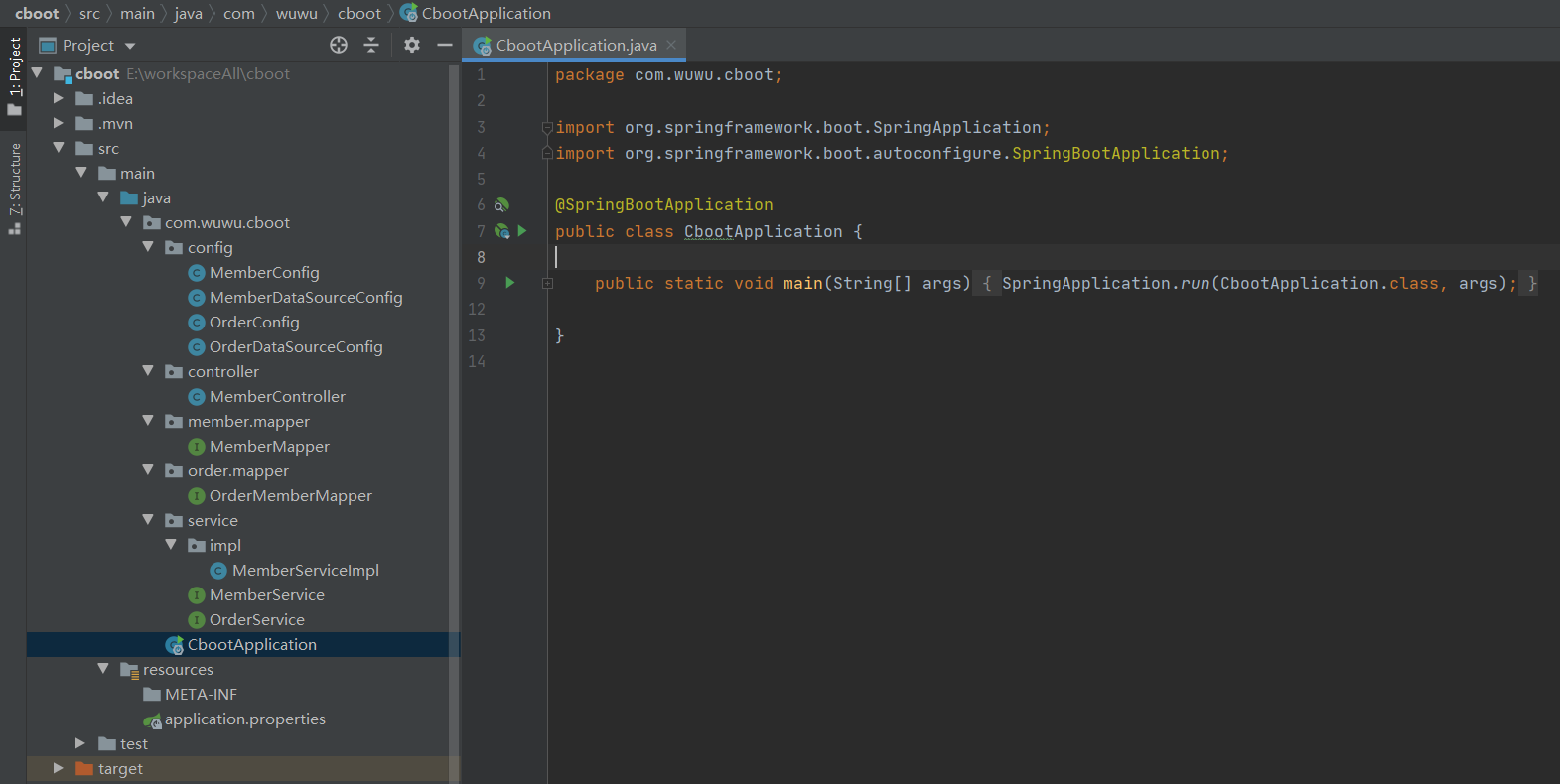This screenshot has height=784, width=1560.
Task: Select the com.wuwu.cboot package
Action: [x=227, y=222]
